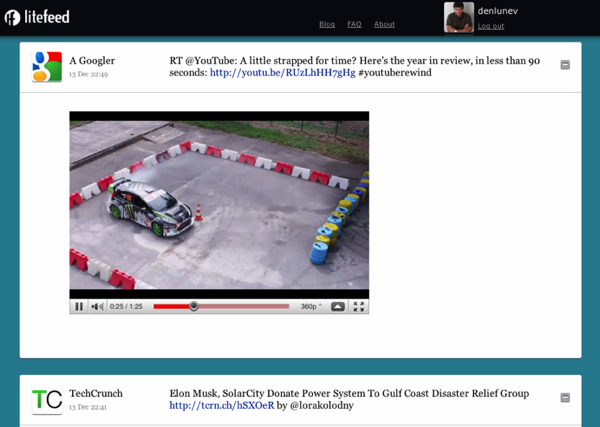Screen dimensions: 600x427
Task: Open the FAQ page
Action: (x=354, y=24)
